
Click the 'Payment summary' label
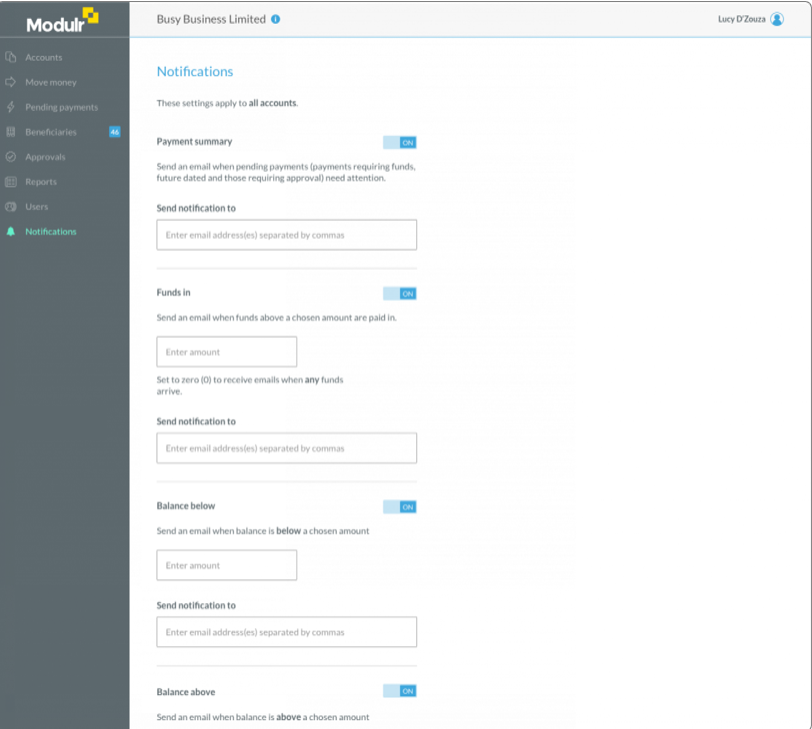(x=194, y=141)
